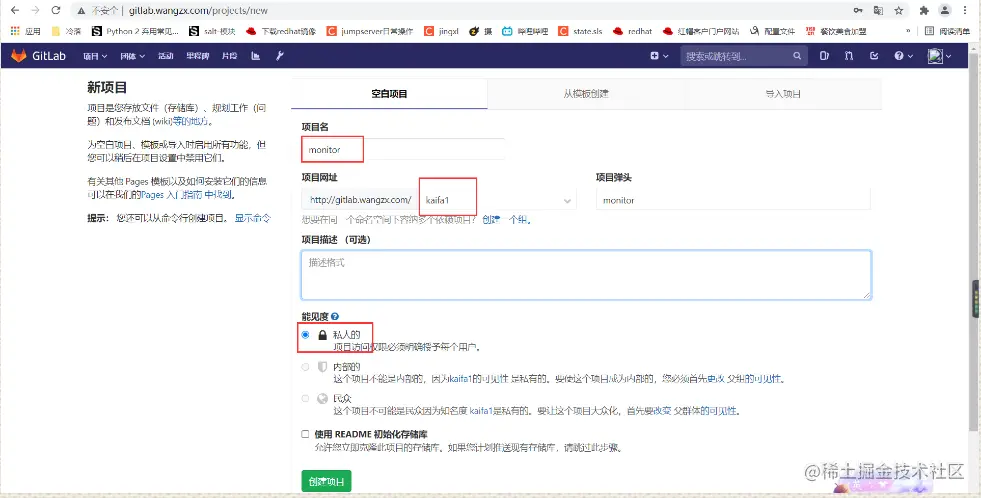Open the kaifa1 namespace dropdown
This screenshot has width=981, height=498.
(x=498, y=200)
